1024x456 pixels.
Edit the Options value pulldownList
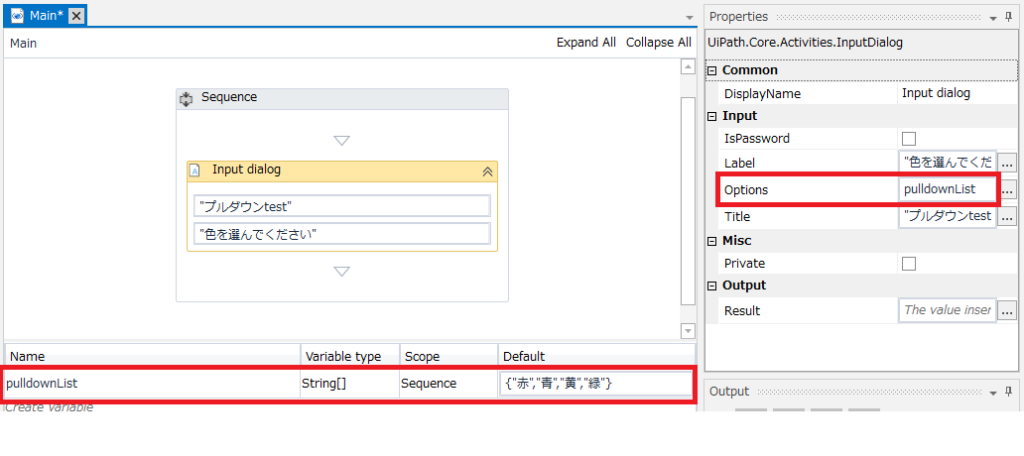(948, 189)
